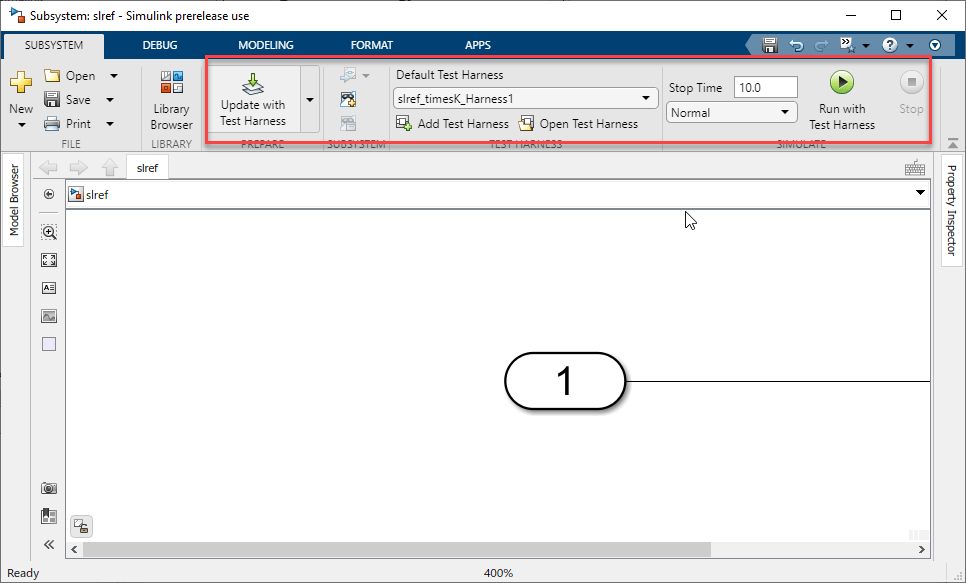Click the Stop Time input field
Viewport: 966px width, 583px height.
tap(766, 88)
